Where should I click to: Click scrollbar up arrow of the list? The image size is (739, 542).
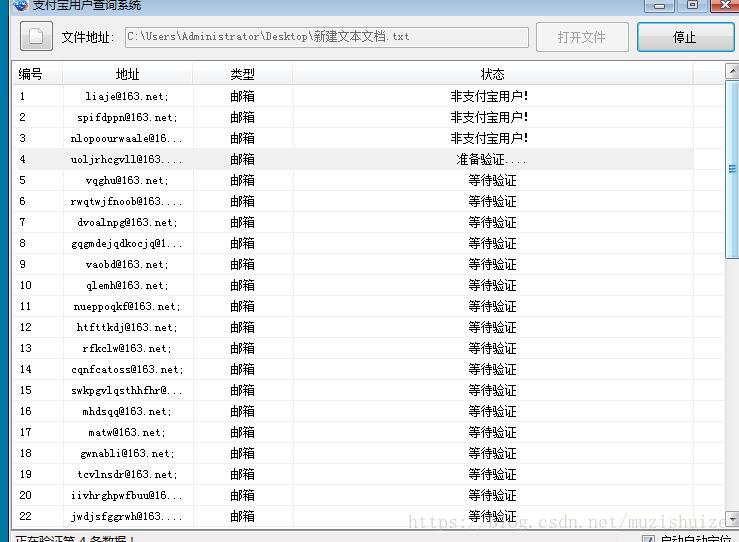[x=732, y=71]
